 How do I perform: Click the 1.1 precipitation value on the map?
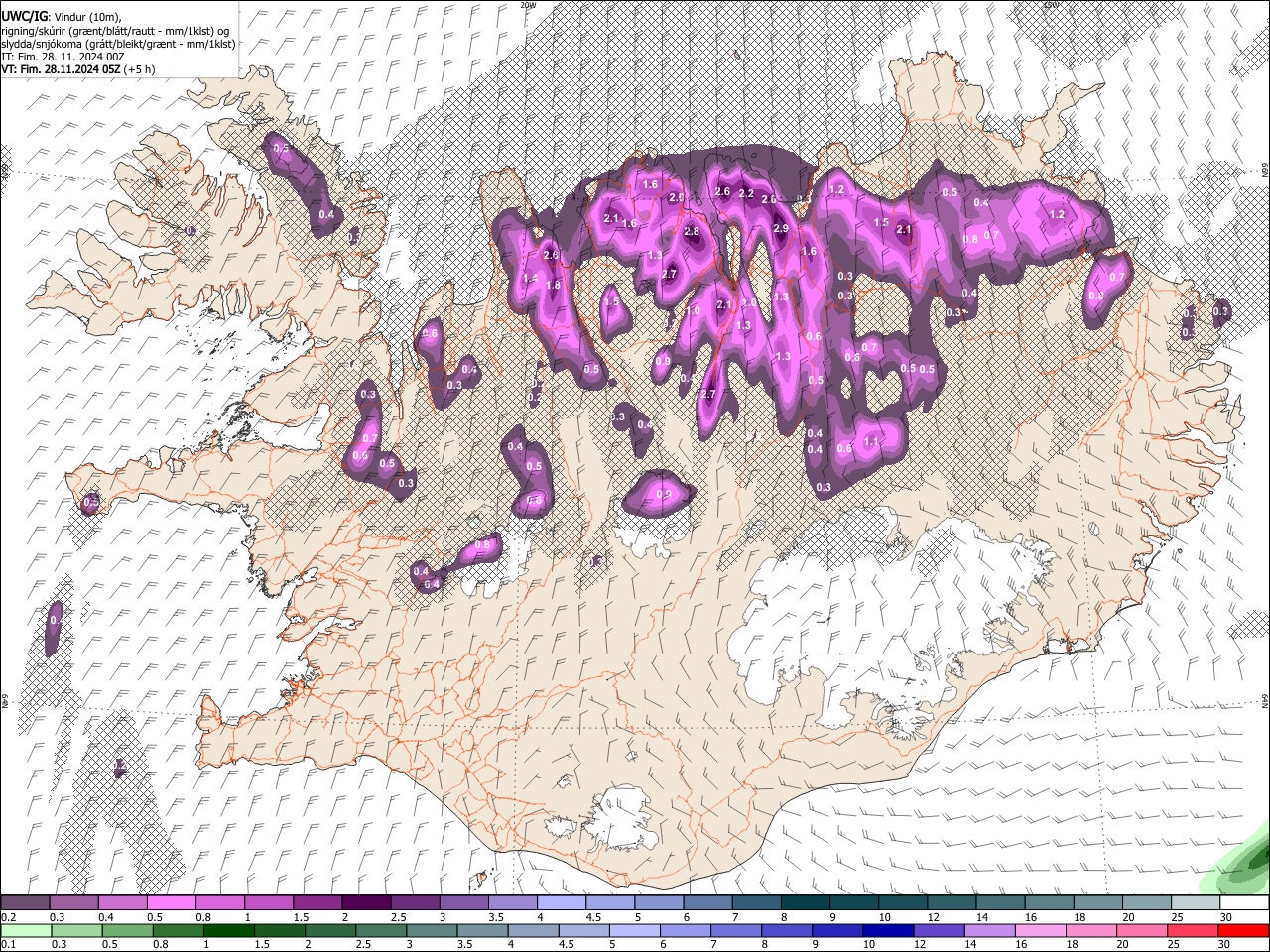click(x=872, y=441)
